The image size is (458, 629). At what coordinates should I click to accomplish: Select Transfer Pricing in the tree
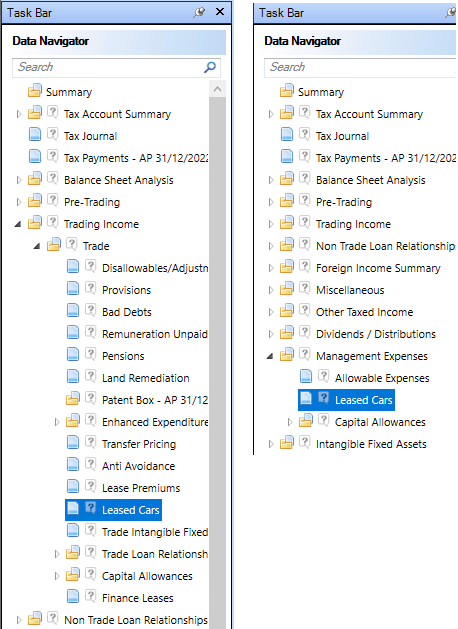pyautogui.click(x=139, y=444)
